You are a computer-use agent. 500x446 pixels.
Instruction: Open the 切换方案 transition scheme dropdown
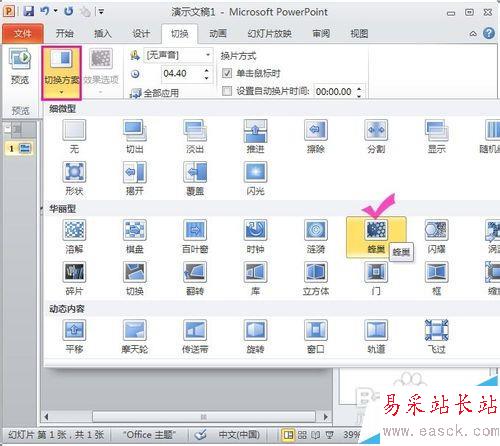coord(62,73)
